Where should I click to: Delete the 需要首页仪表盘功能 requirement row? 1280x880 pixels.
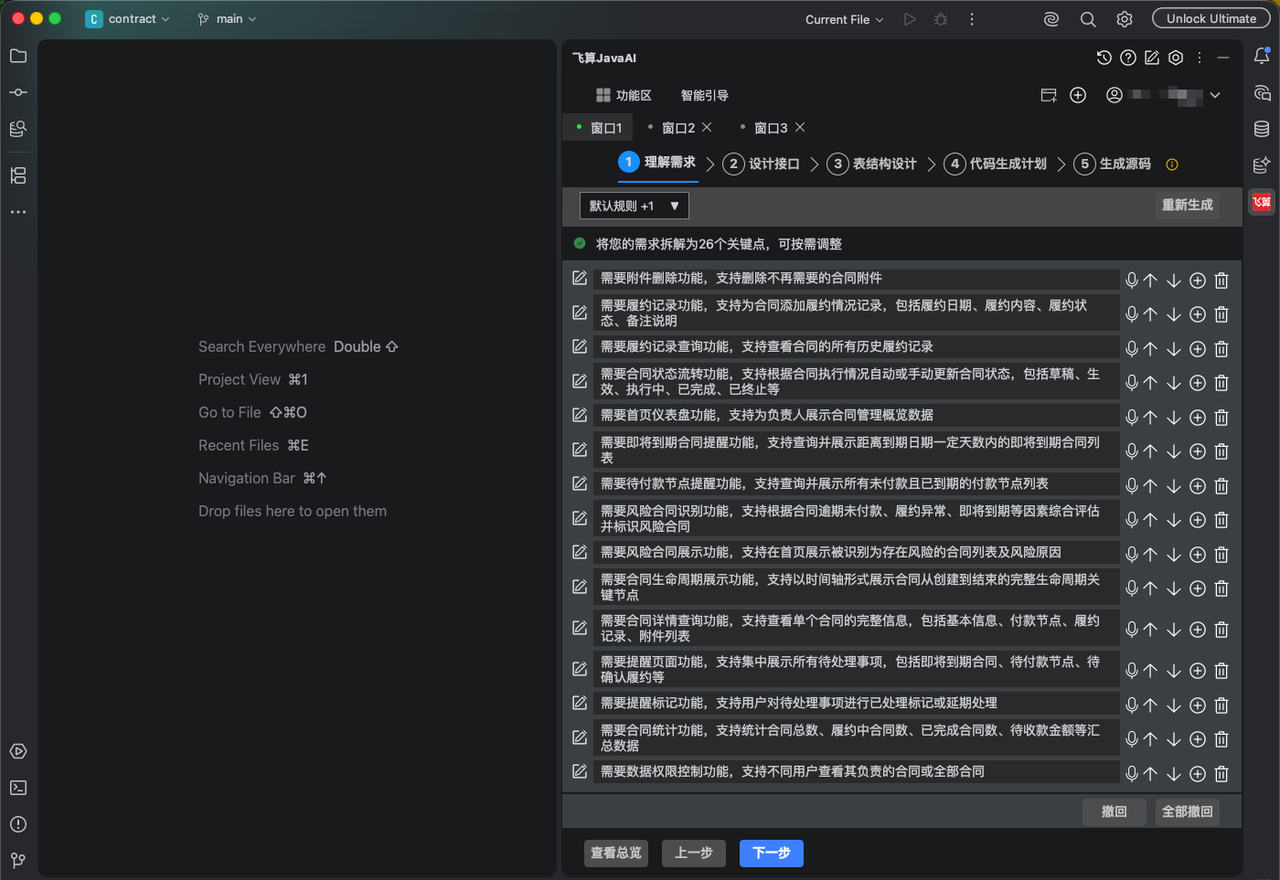pyautogui.click(x=1221, y=418)
